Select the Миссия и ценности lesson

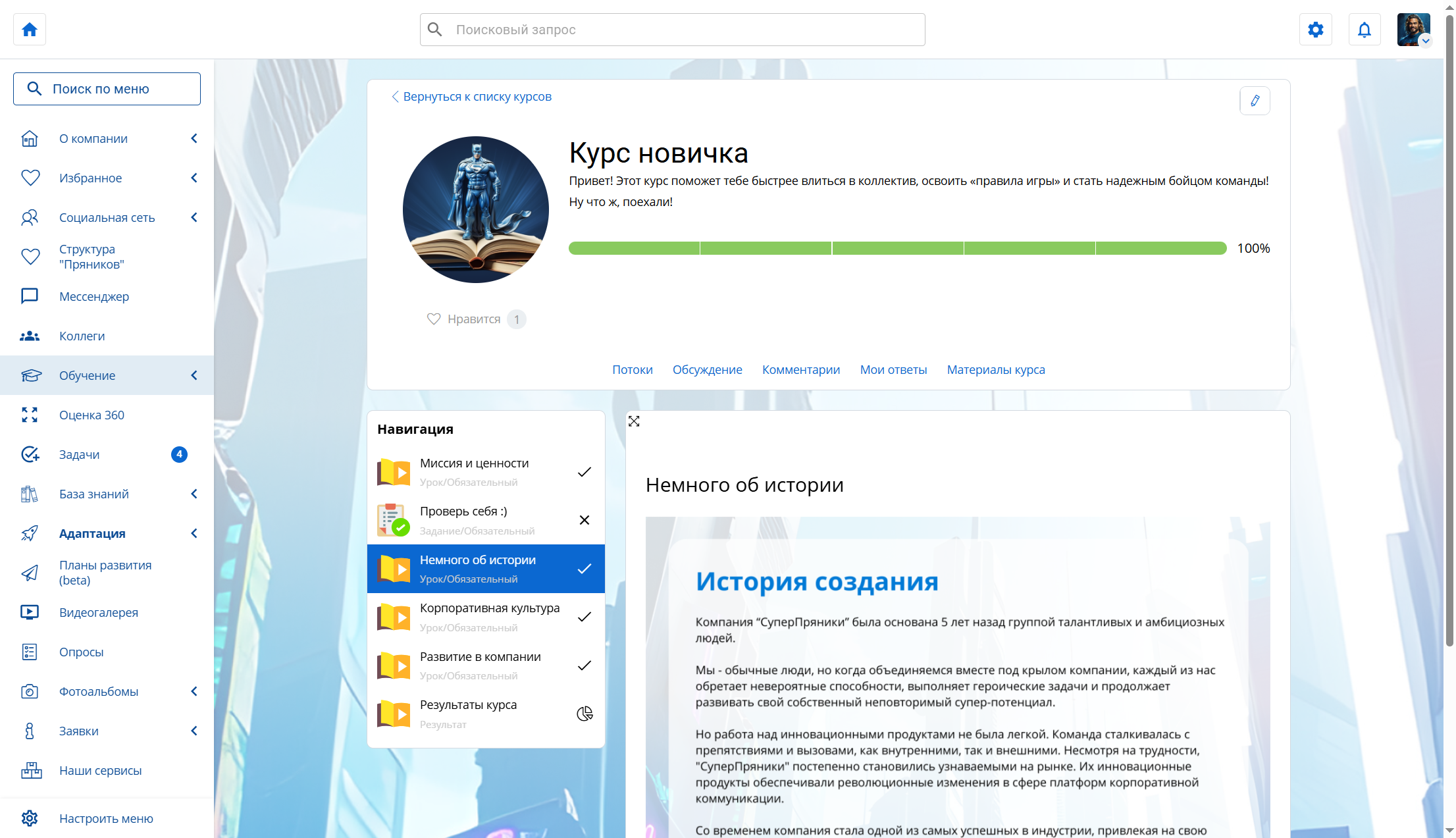tap(486, 472)
